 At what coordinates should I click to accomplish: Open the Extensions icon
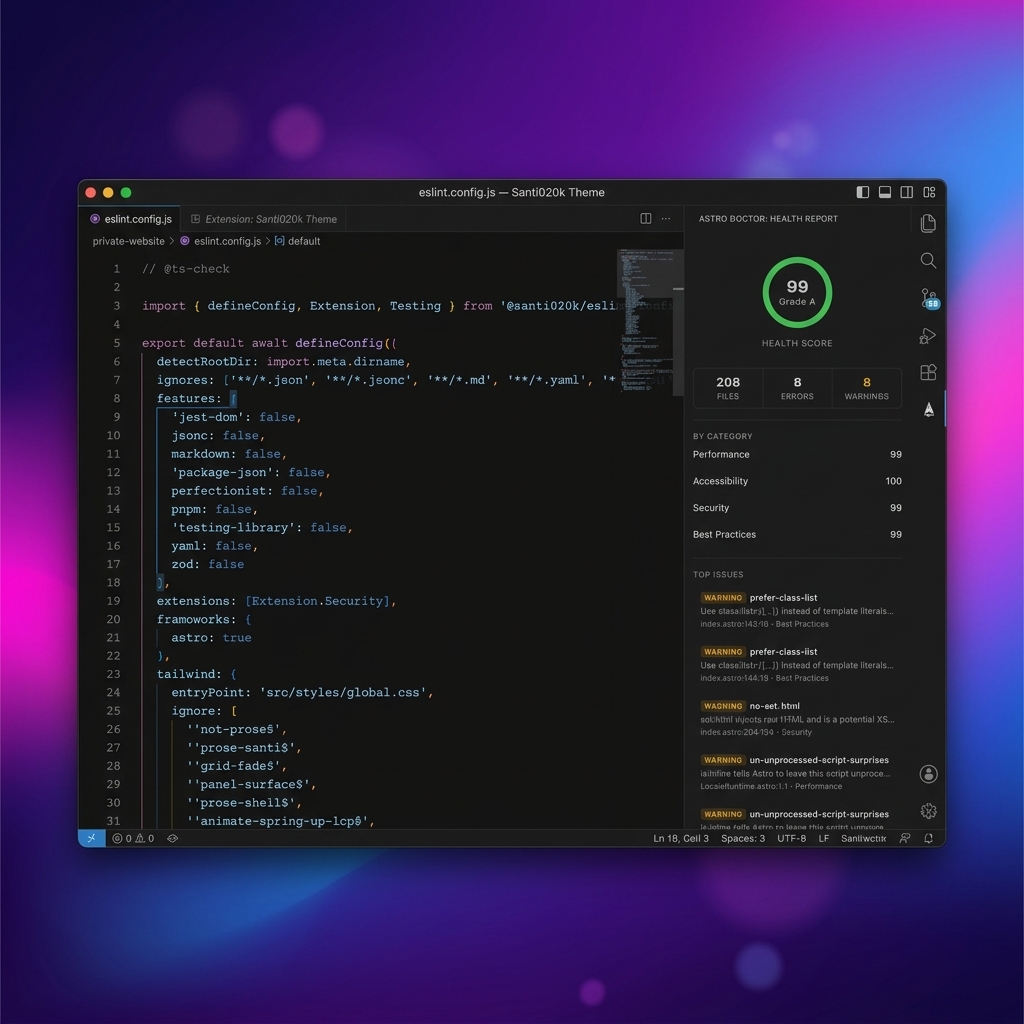point(928,372)
